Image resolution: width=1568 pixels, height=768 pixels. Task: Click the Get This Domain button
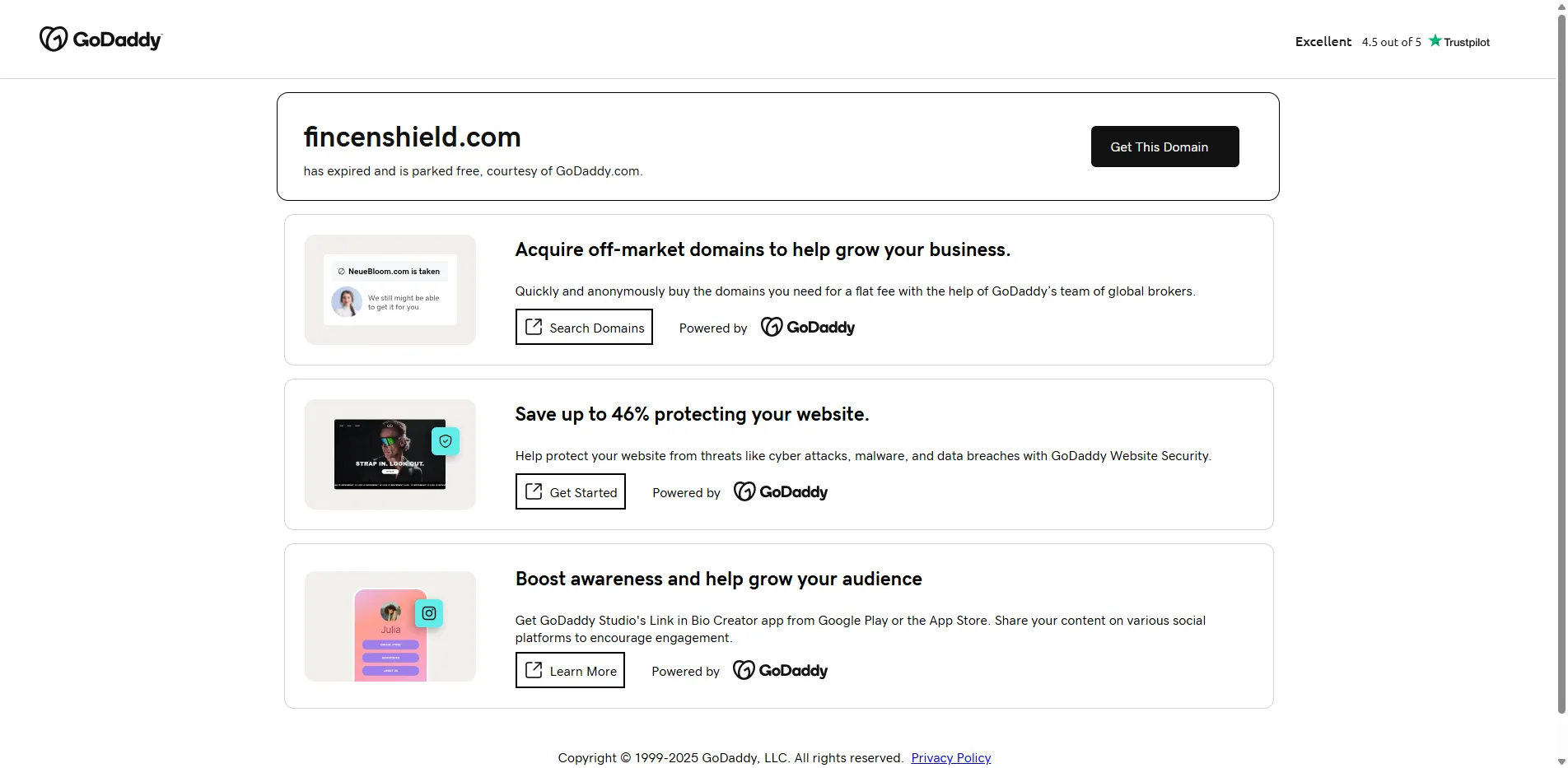point(1164,147)
